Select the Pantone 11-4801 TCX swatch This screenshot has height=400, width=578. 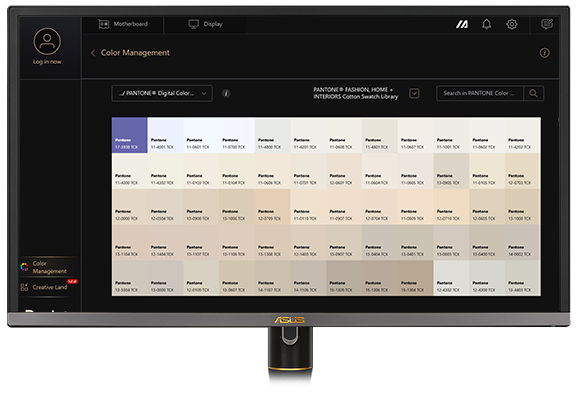coord(380,135)
